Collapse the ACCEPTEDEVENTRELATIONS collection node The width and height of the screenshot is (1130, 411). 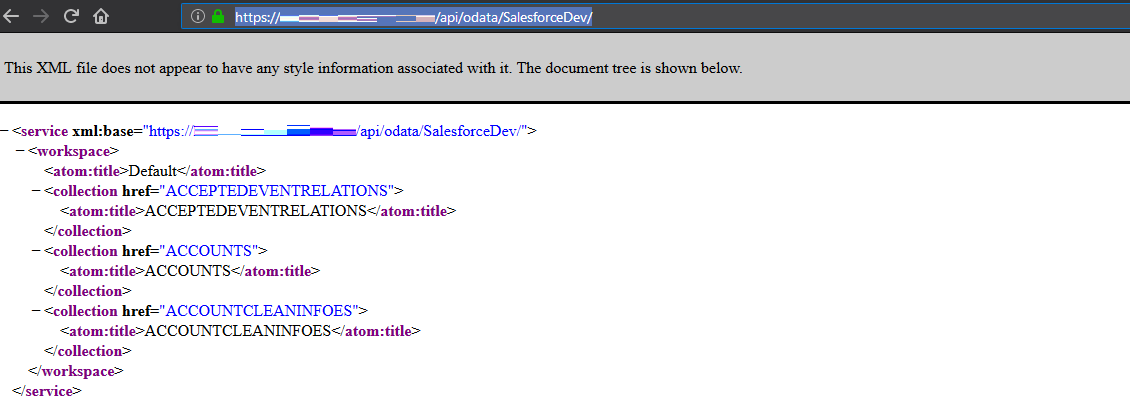pos(36,190)
